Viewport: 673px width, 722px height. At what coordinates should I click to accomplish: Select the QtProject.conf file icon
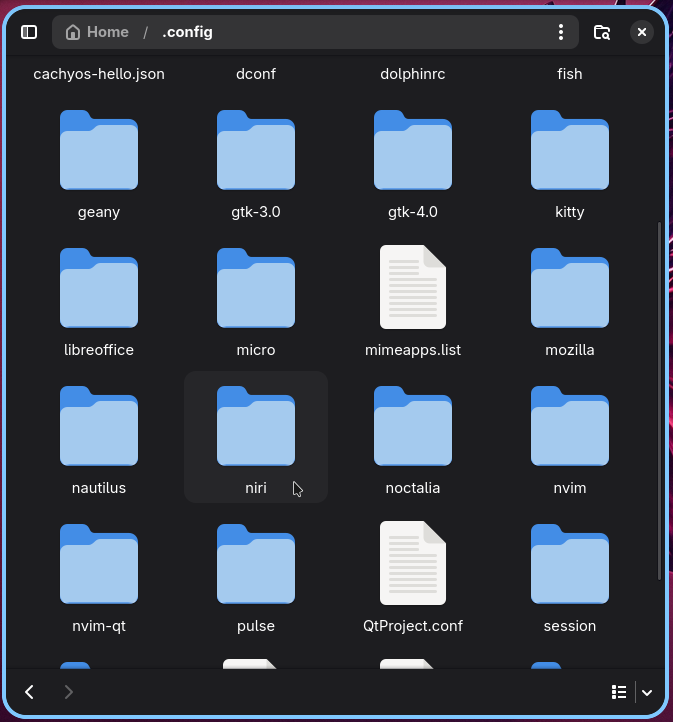click(413, 563)
